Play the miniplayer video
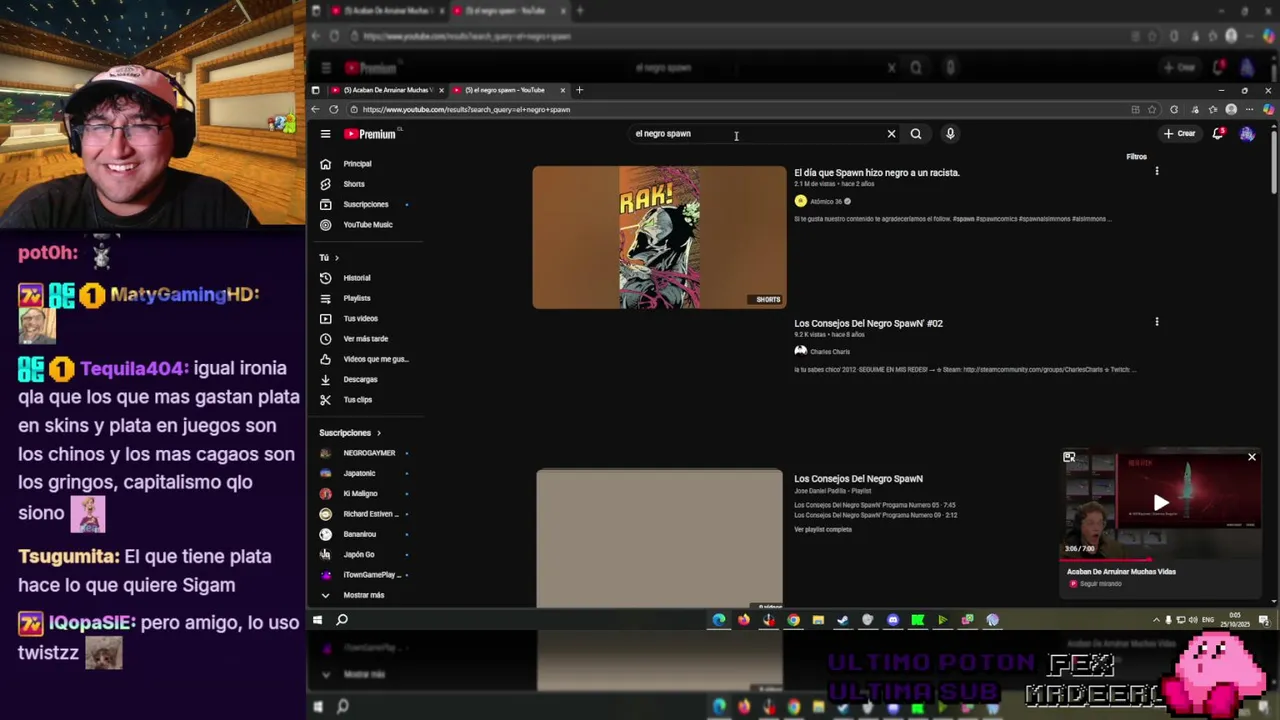The height and width of the screenshot is (720, 1280). click(1160, 503)
